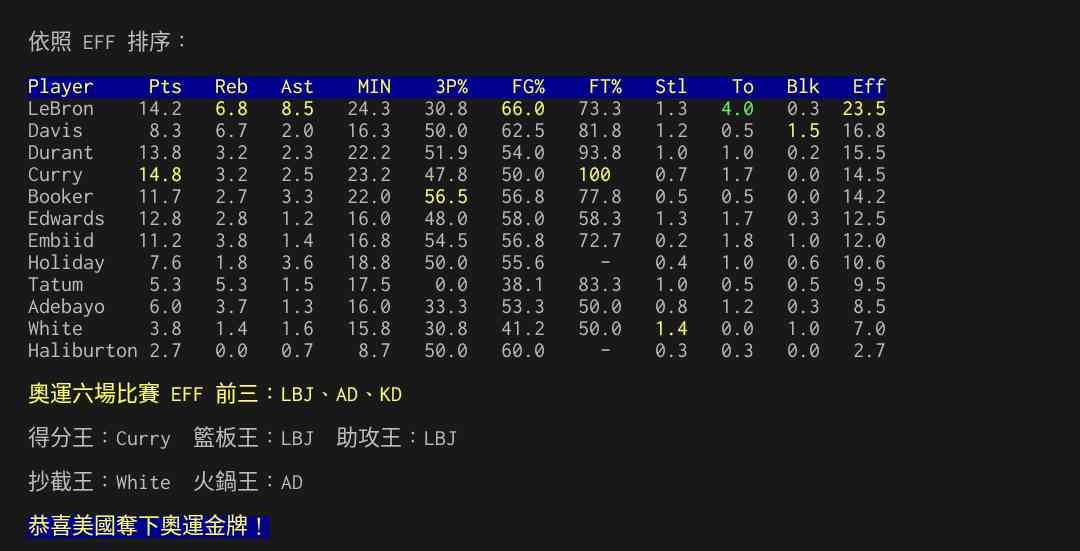The image size is (1080, 551).
Task: Select the 3P% column header
Action: tap(451, 87)
